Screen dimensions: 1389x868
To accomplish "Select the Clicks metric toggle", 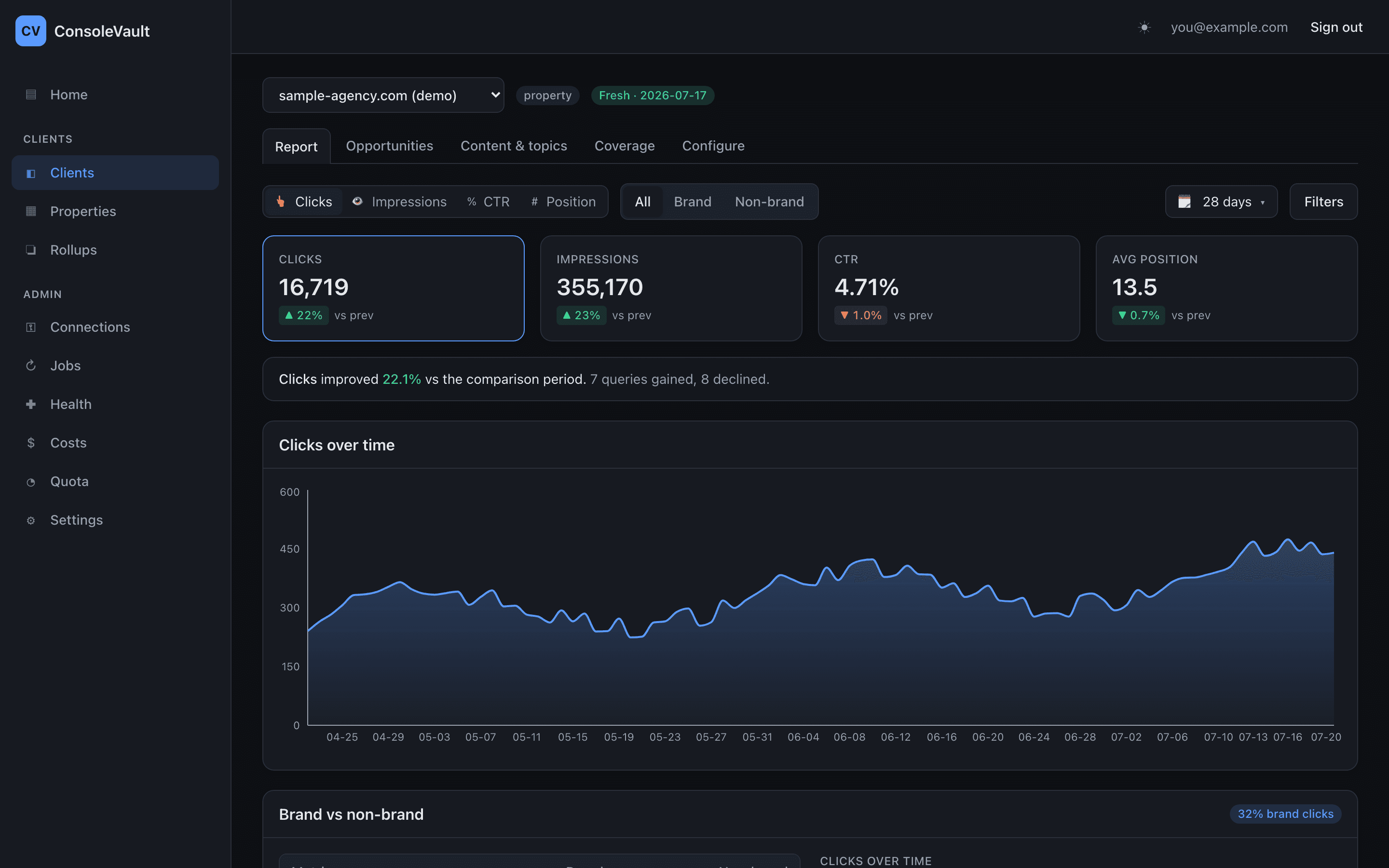I will (x=304, y=202).
